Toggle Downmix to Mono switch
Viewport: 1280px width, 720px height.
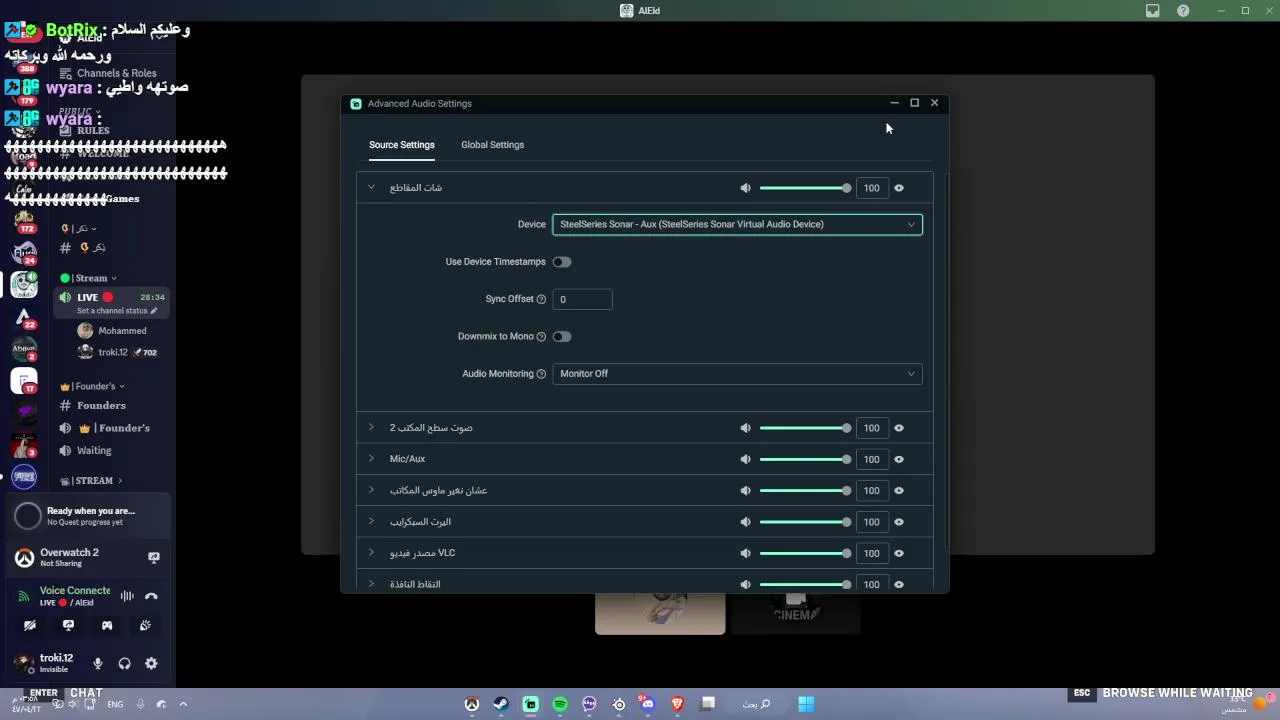pos(562,336)
